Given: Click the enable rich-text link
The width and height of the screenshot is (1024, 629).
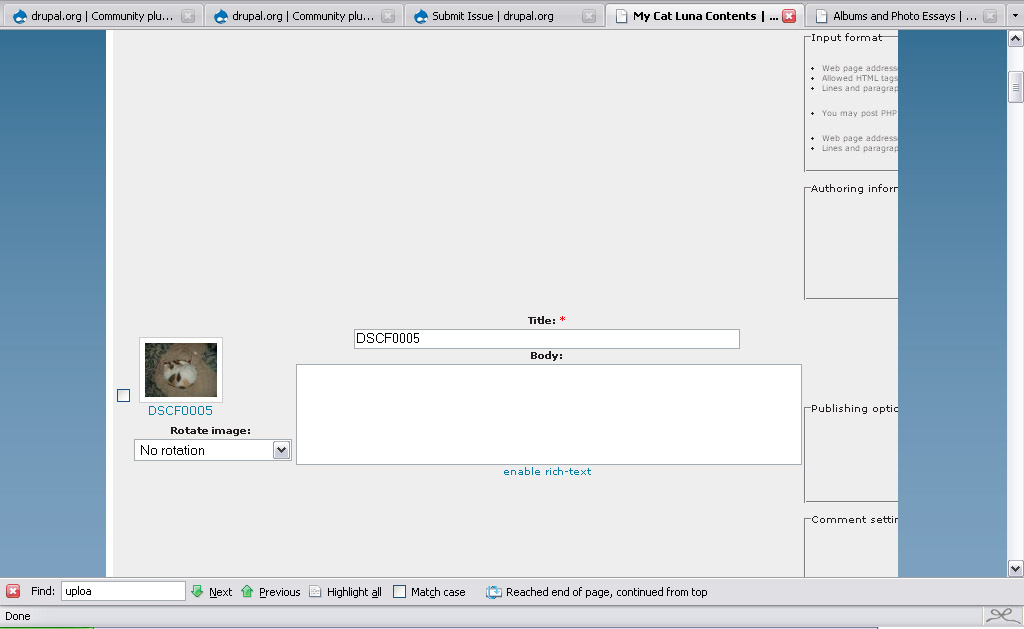Looking at the screenshot, I should (x=547, y=472).
